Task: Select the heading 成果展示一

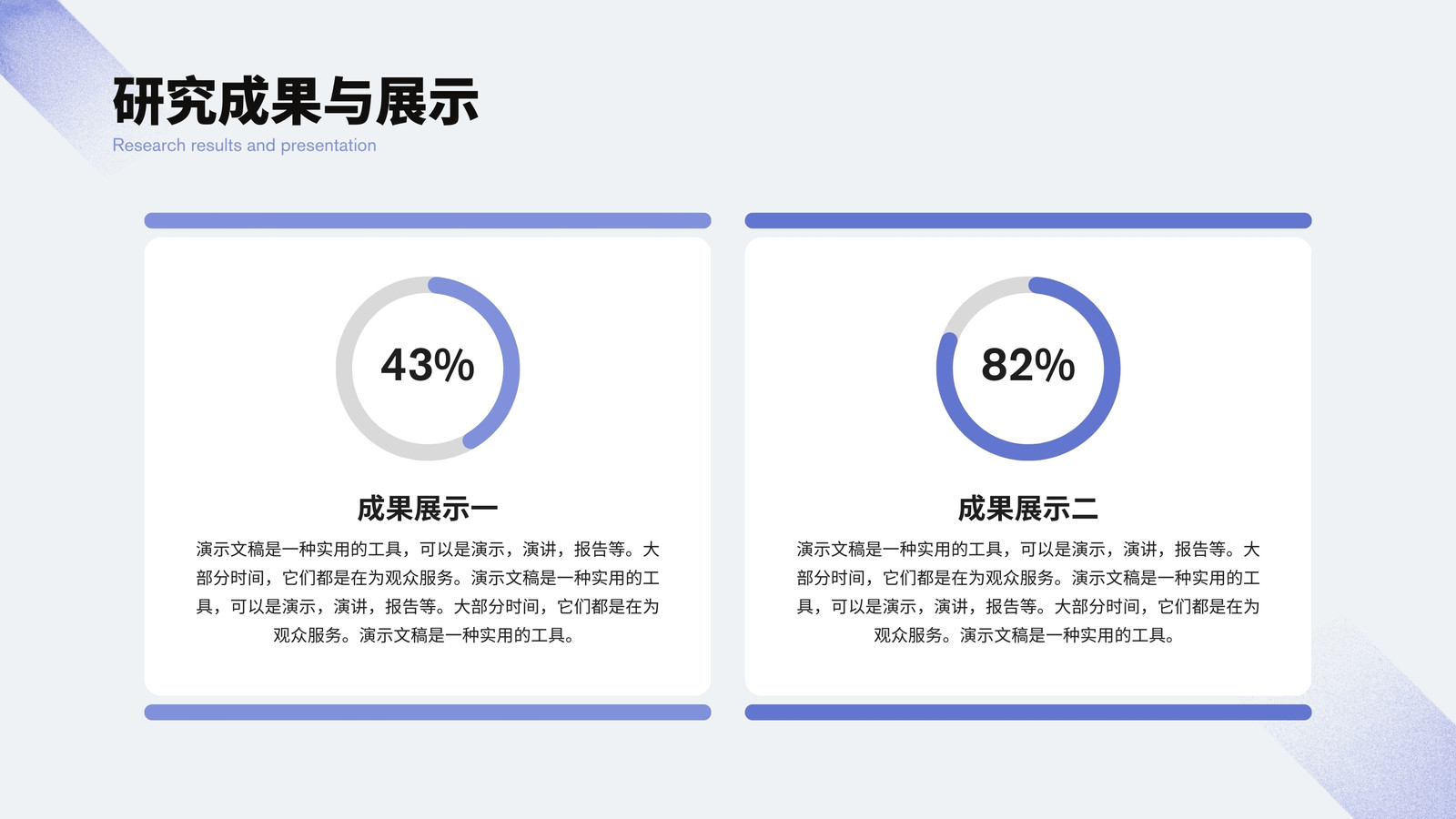Action: (428, 509)
